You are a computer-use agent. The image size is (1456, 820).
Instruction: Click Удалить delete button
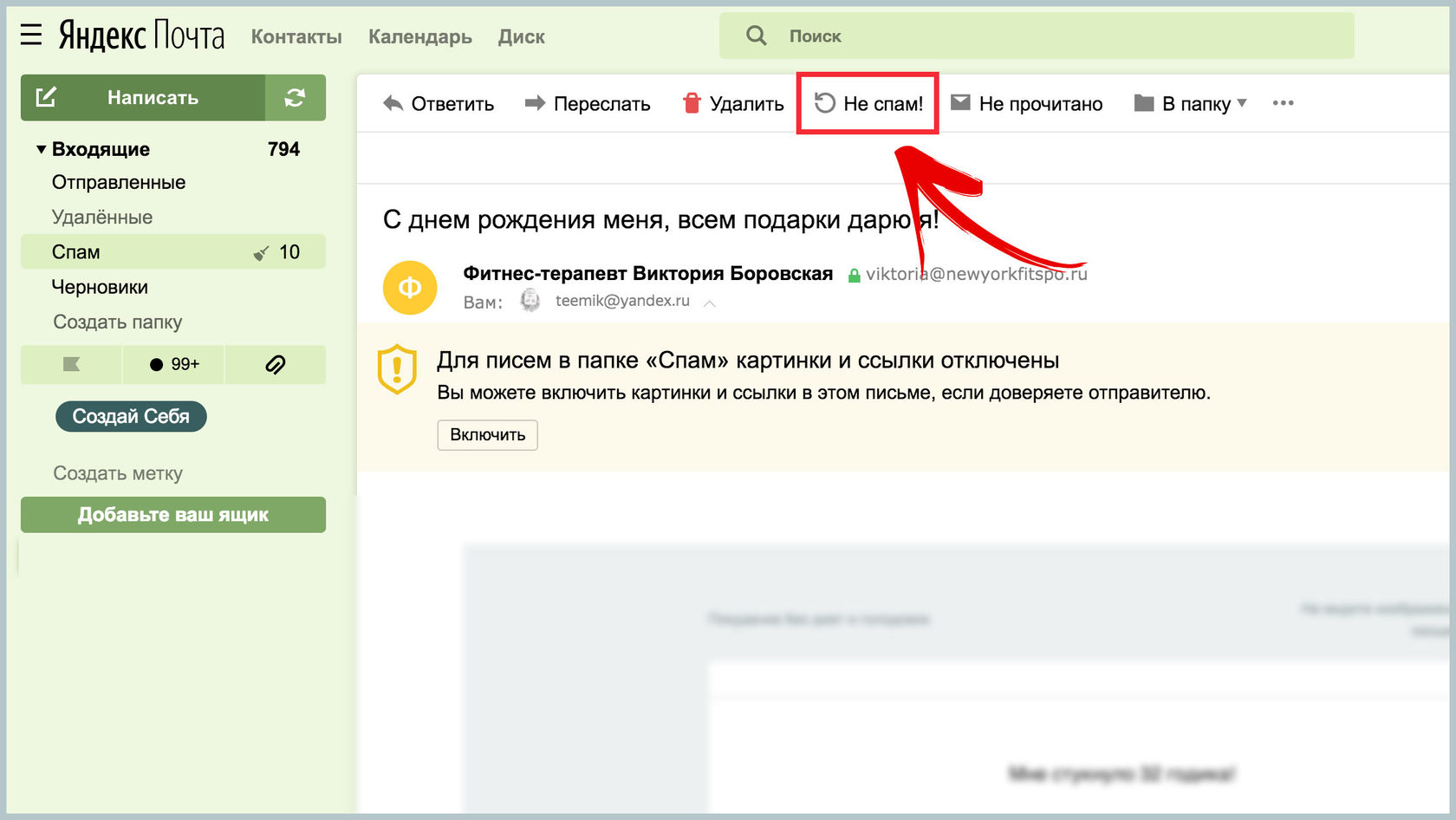click(x=733, y=103)
